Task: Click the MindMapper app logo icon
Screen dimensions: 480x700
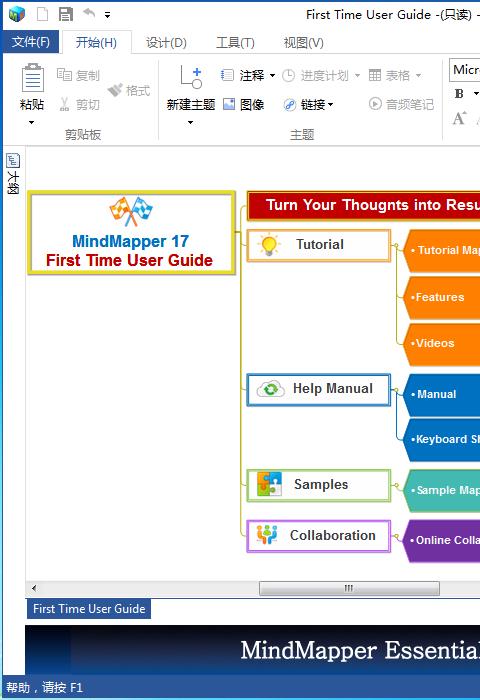Action: [17, 14]
